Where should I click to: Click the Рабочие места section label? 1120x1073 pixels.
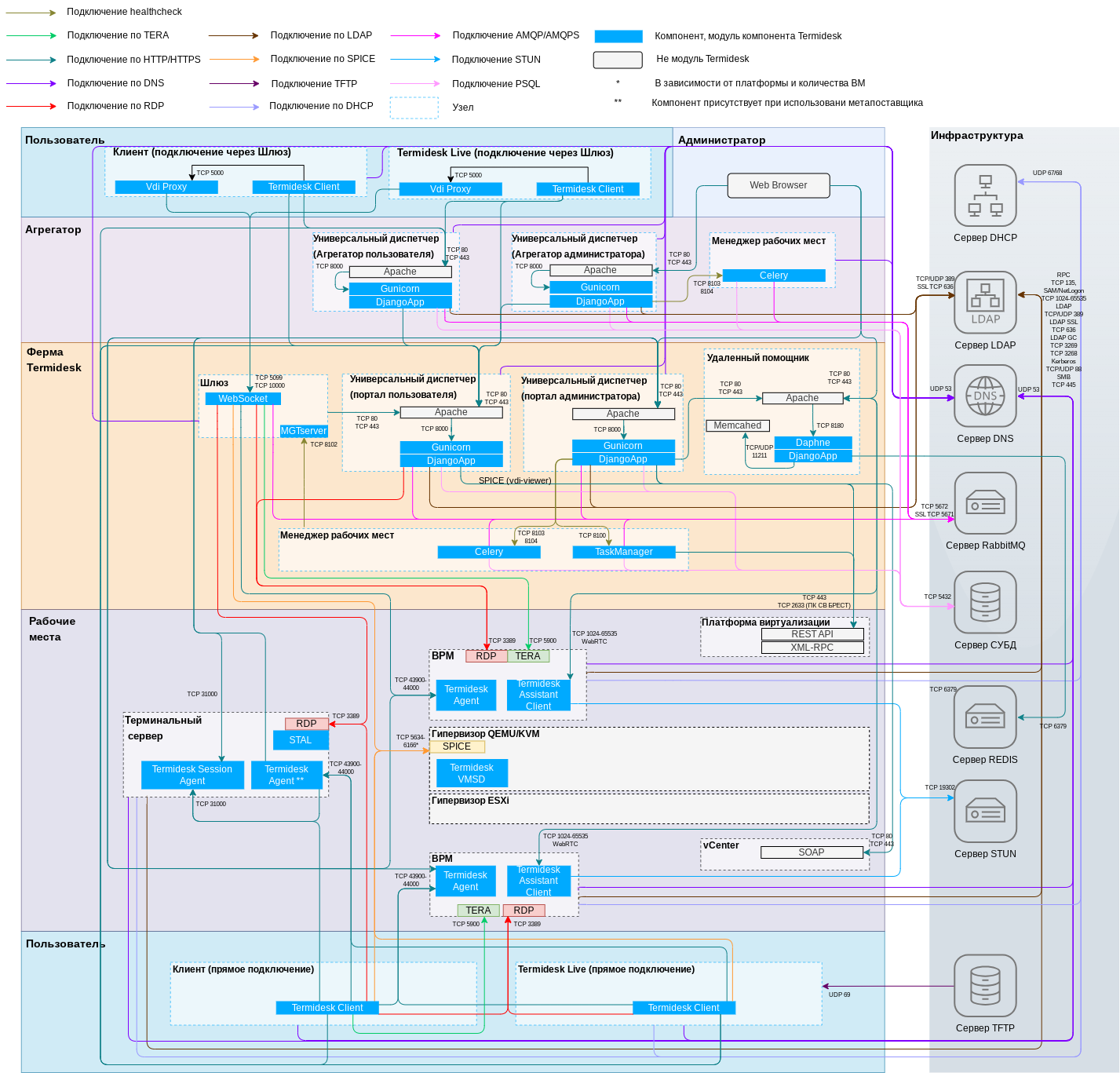pyautogui.click(x=53, y=629)
